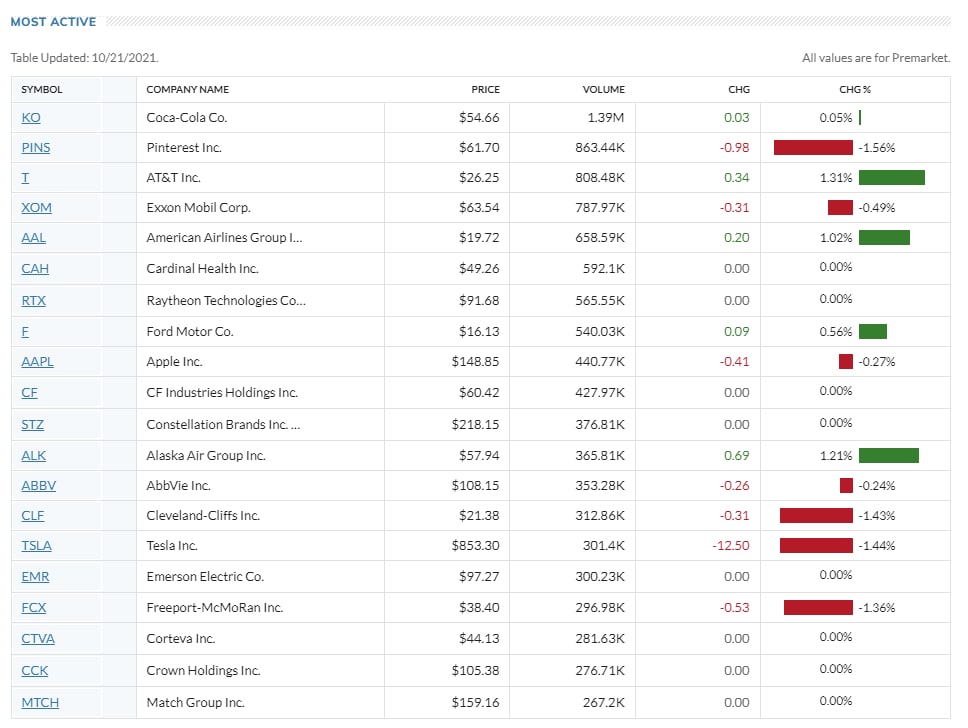This screenshot has height=728, width=968.
Task: Click the 0.69 change value
Action: pyautogui.click(x=736, y=456)
